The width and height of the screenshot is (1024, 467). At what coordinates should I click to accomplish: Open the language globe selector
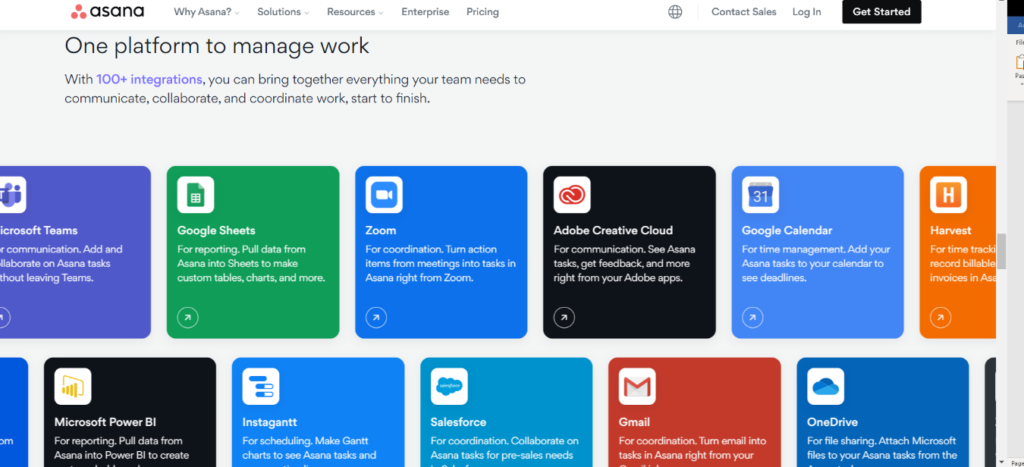(x=675, y=12)
